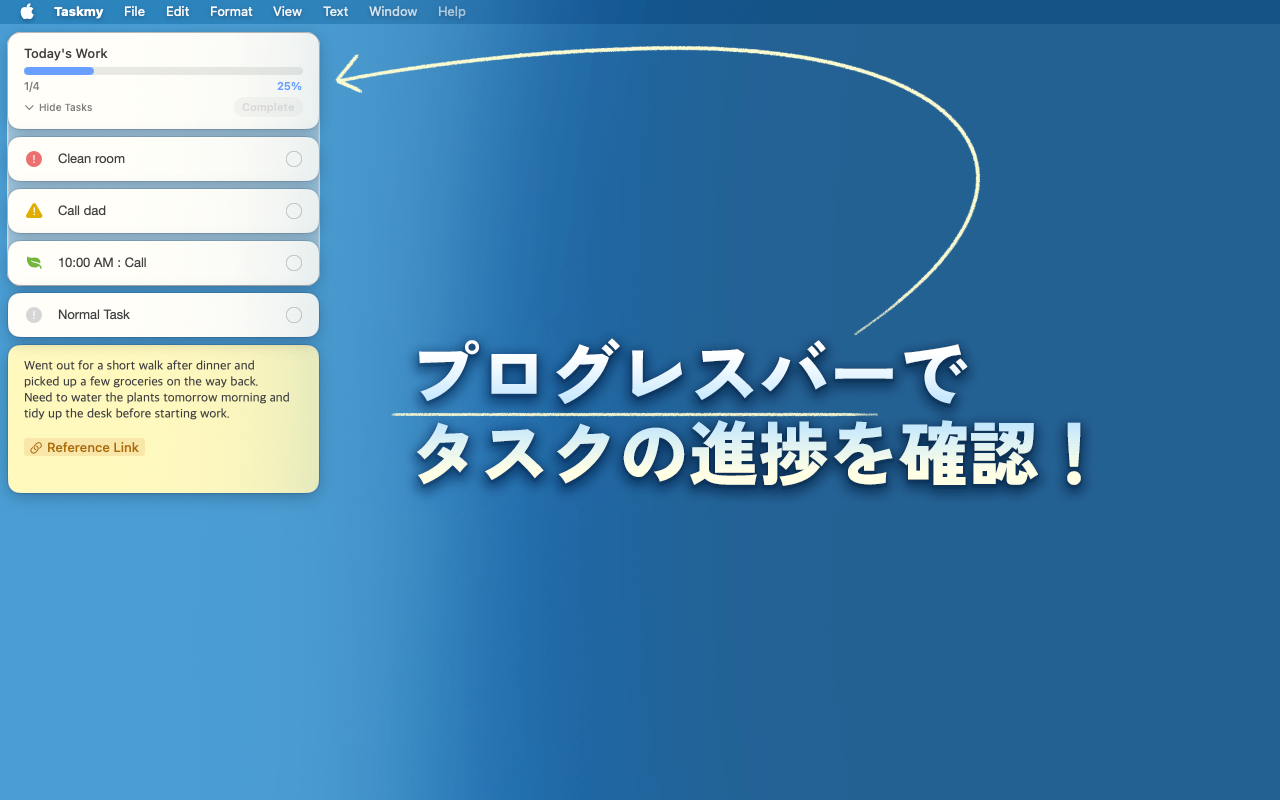1280x800 pixels.
Task: Mark Clean room as completed
Action: pyautogui.click(x=294, y=159)
